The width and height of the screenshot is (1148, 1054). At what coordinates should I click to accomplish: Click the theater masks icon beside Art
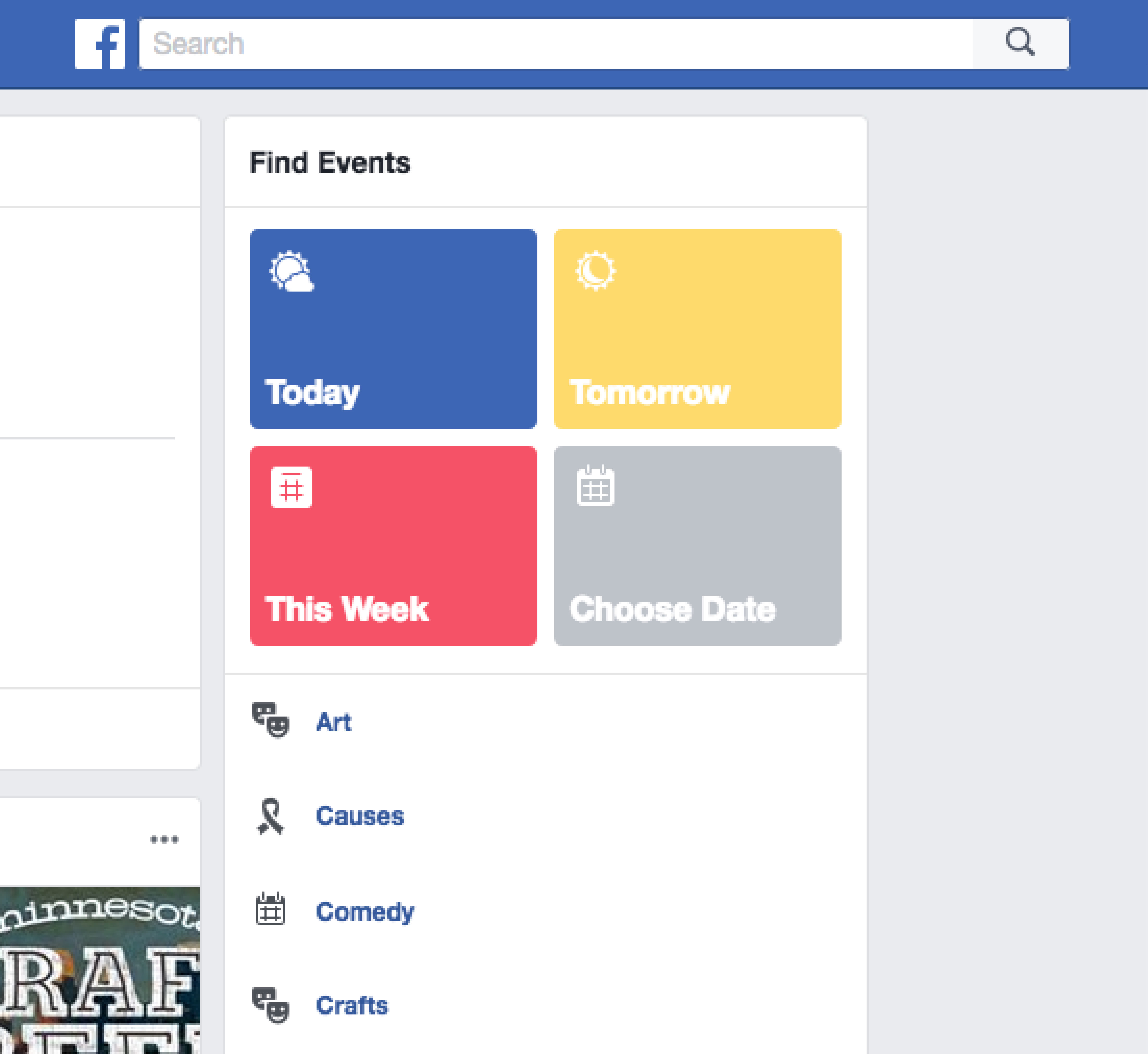pyautogui.click(x=271, y=720)
